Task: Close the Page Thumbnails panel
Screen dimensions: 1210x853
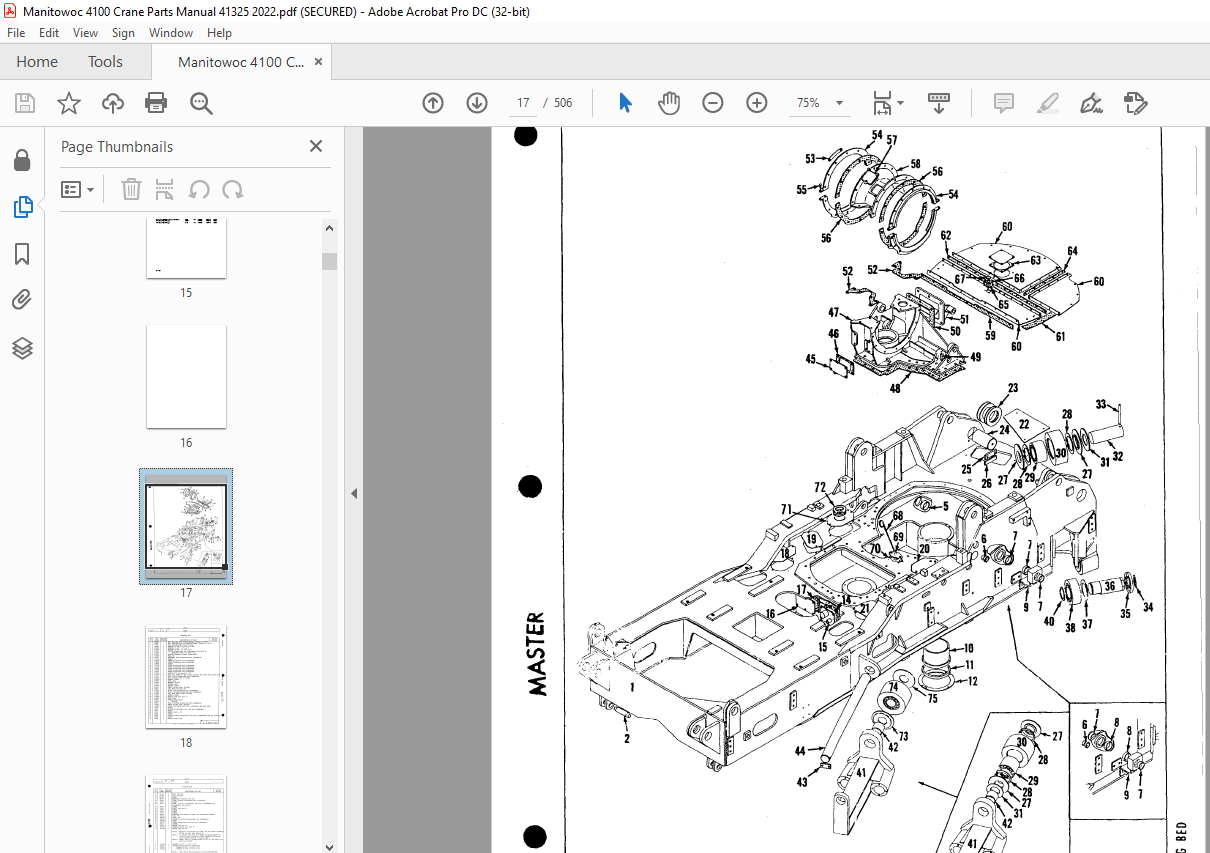Action: [316, 146]
